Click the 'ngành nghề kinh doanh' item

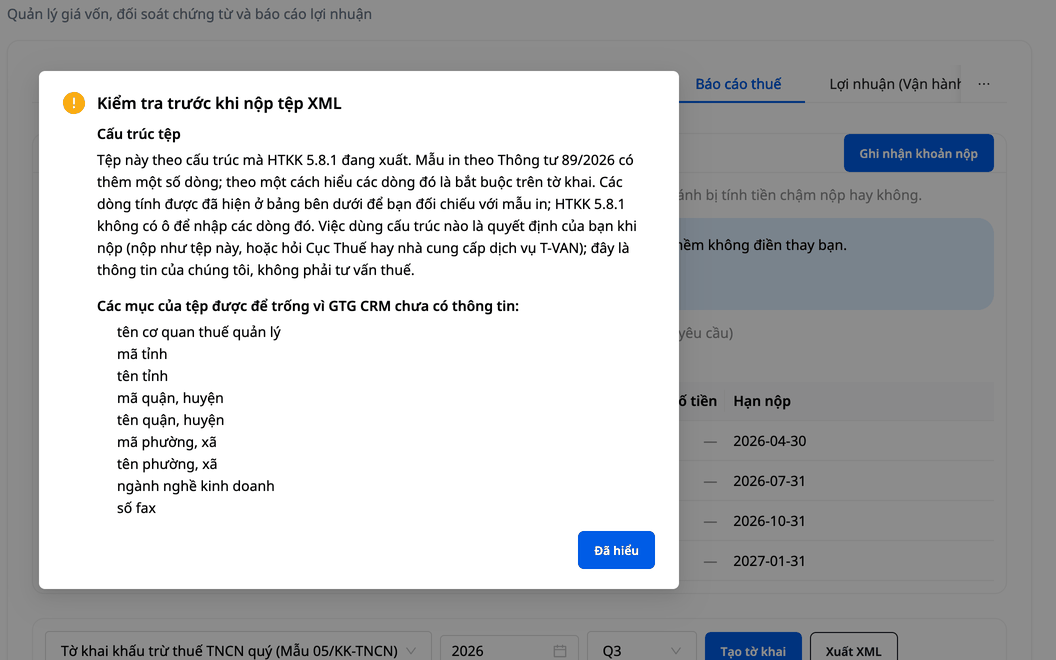coord(195,486)
